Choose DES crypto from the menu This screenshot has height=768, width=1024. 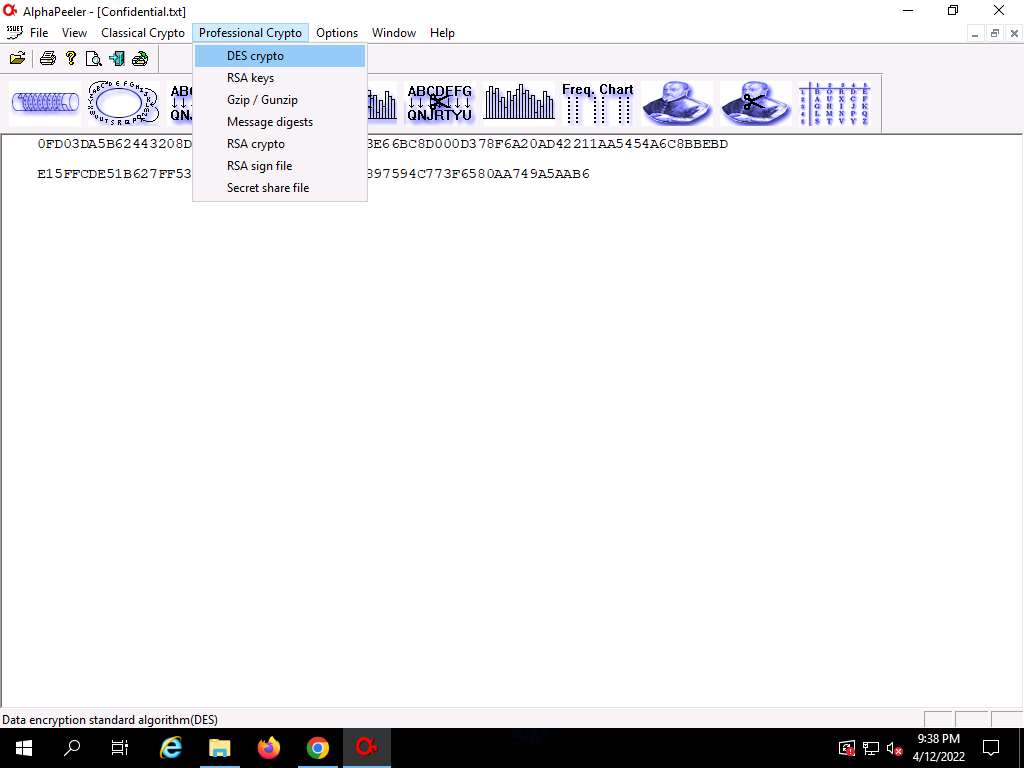tap(255, 56)
